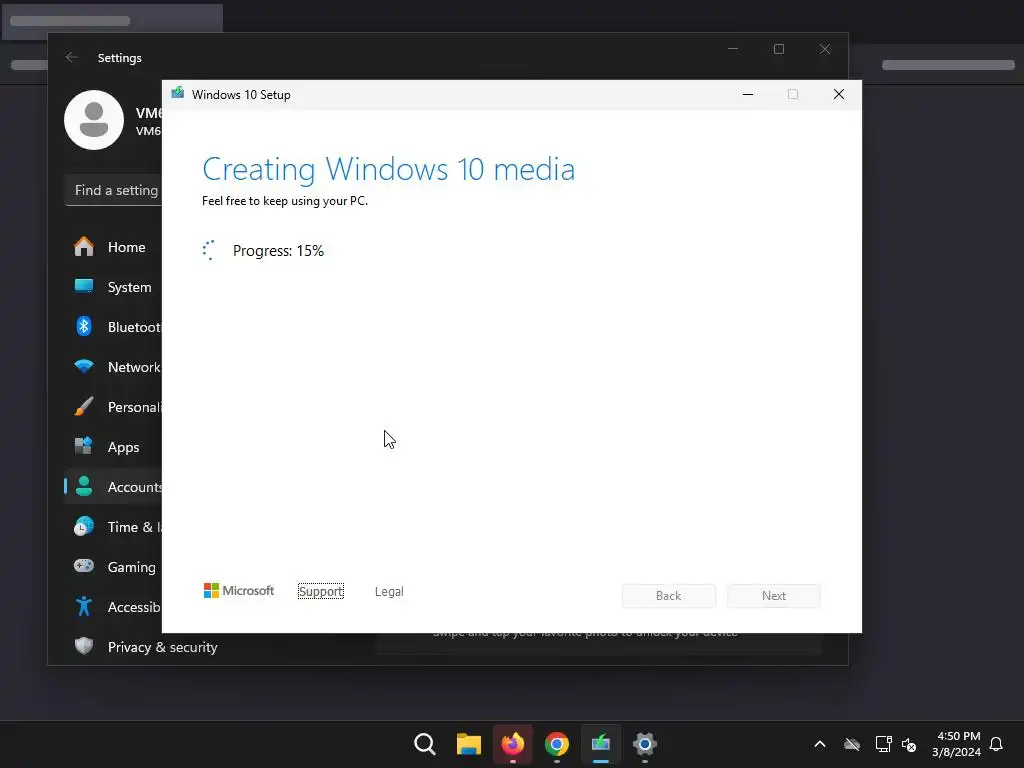Open System settings category
This screenshot has height=768, width=1024.
click(x=113, y=287)
